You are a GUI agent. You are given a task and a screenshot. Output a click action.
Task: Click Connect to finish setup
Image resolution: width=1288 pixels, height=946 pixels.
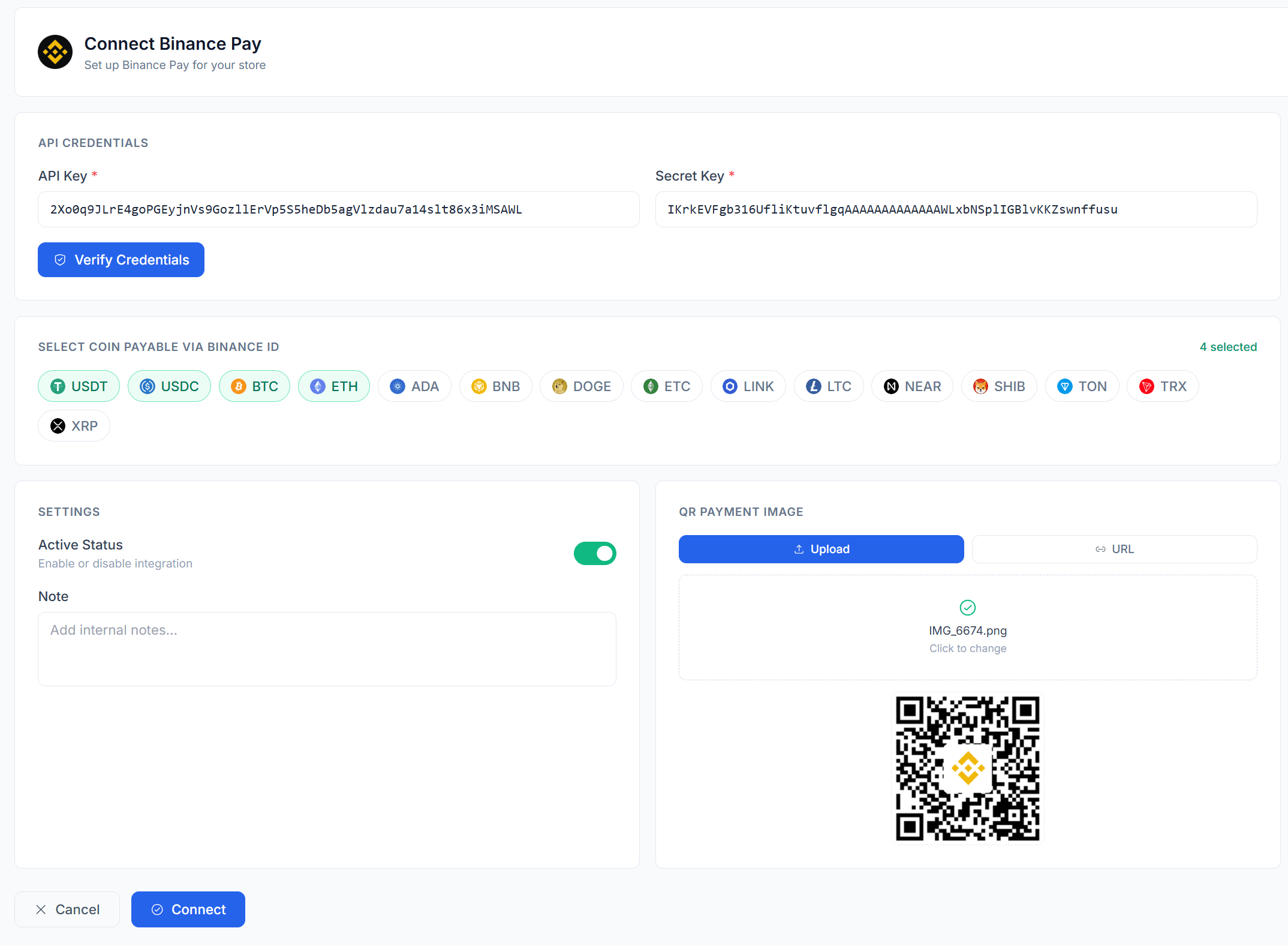[188, 909]
